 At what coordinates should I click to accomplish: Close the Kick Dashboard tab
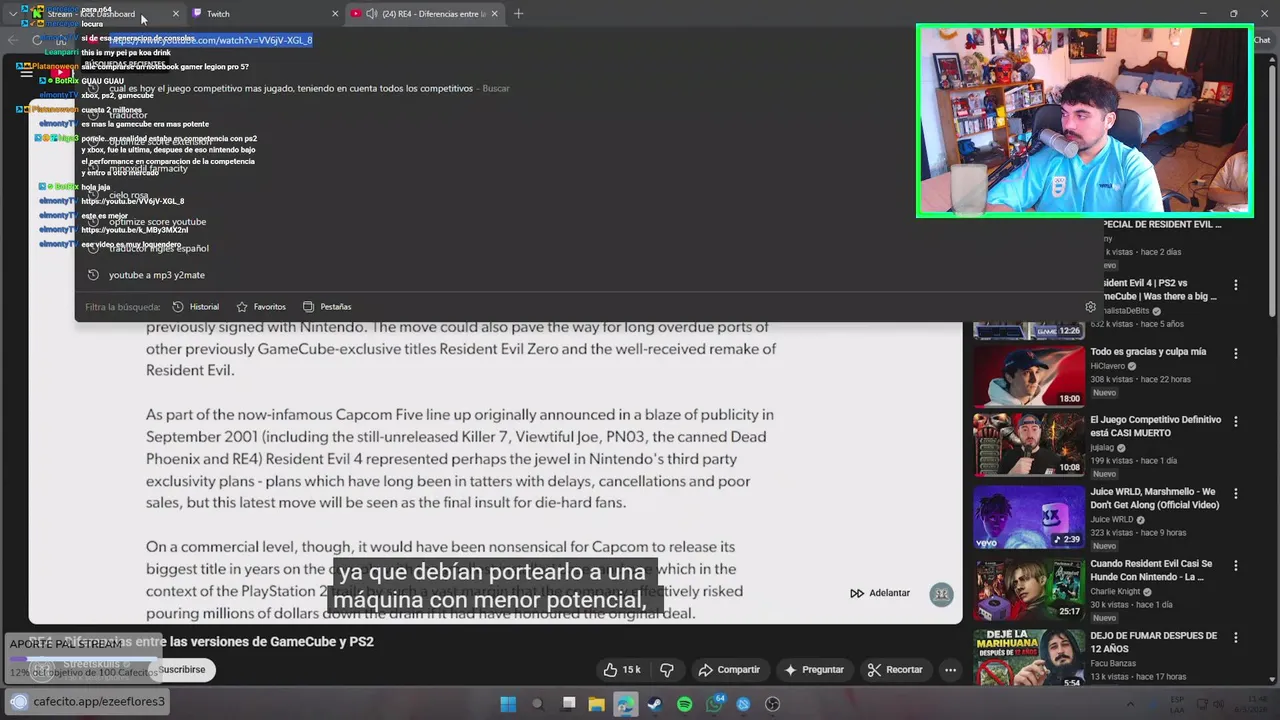click(x=176, y=14)
